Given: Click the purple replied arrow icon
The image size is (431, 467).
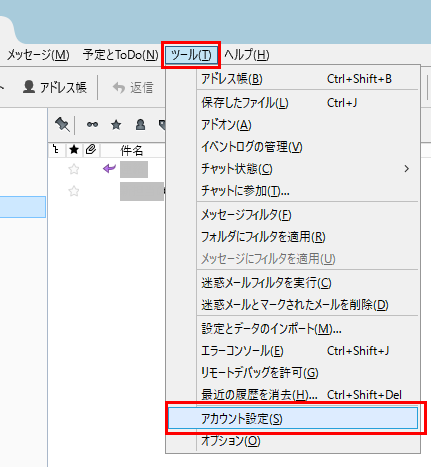Looking at the screenshot, I should coord(109,169).
